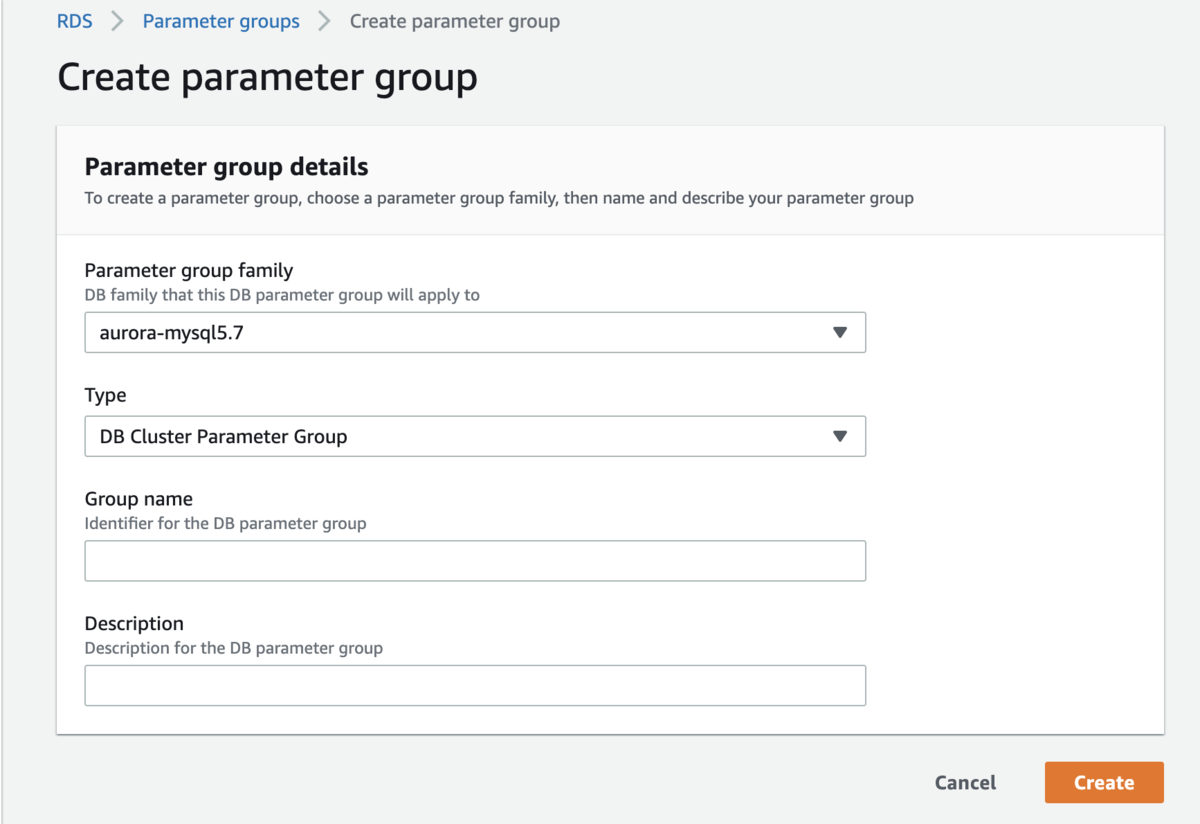This screenshot has width=1200, height=824.
Task: Focus the Description input field
Action: 474,686
